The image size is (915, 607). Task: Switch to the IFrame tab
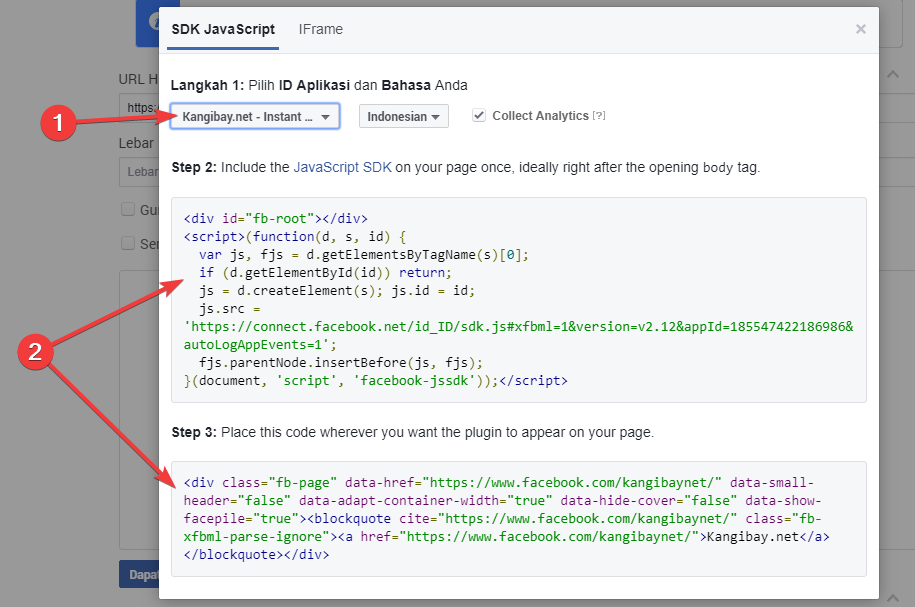320,29
